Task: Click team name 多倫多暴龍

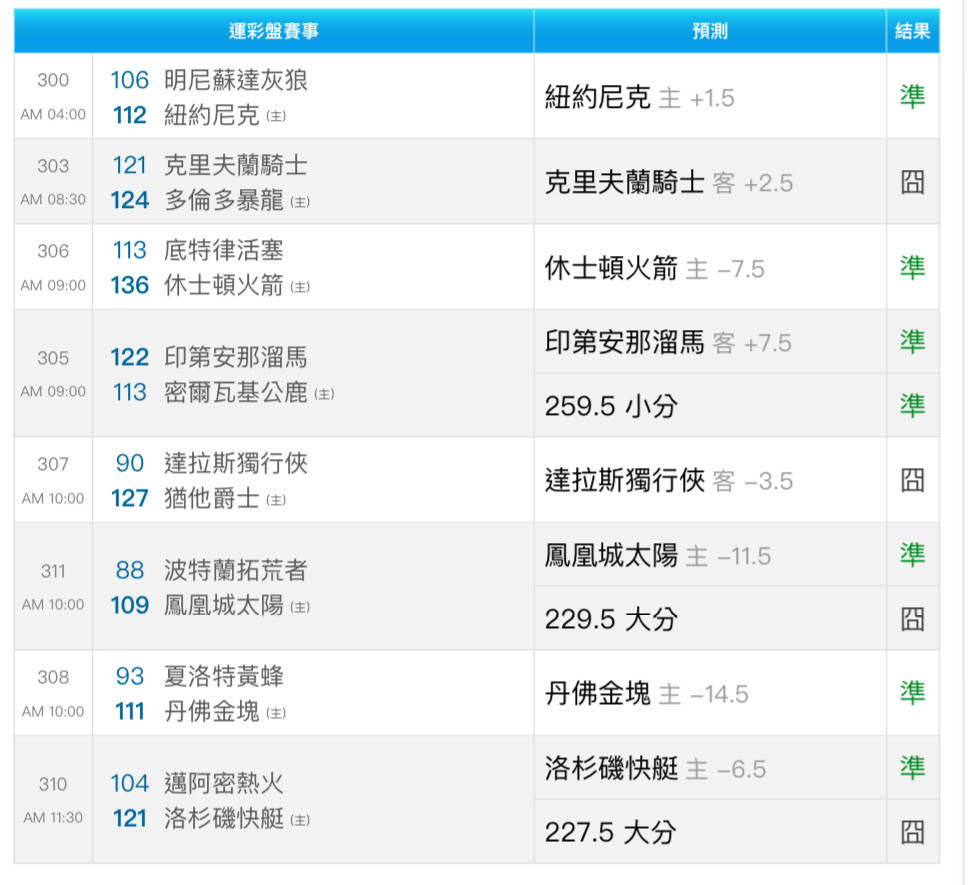Action: (224, 200)
